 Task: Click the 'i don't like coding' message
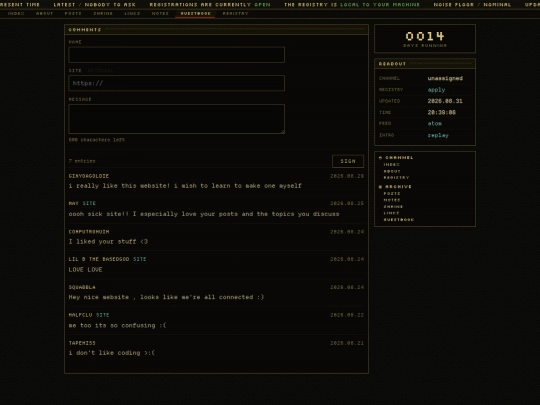point(112,353)
